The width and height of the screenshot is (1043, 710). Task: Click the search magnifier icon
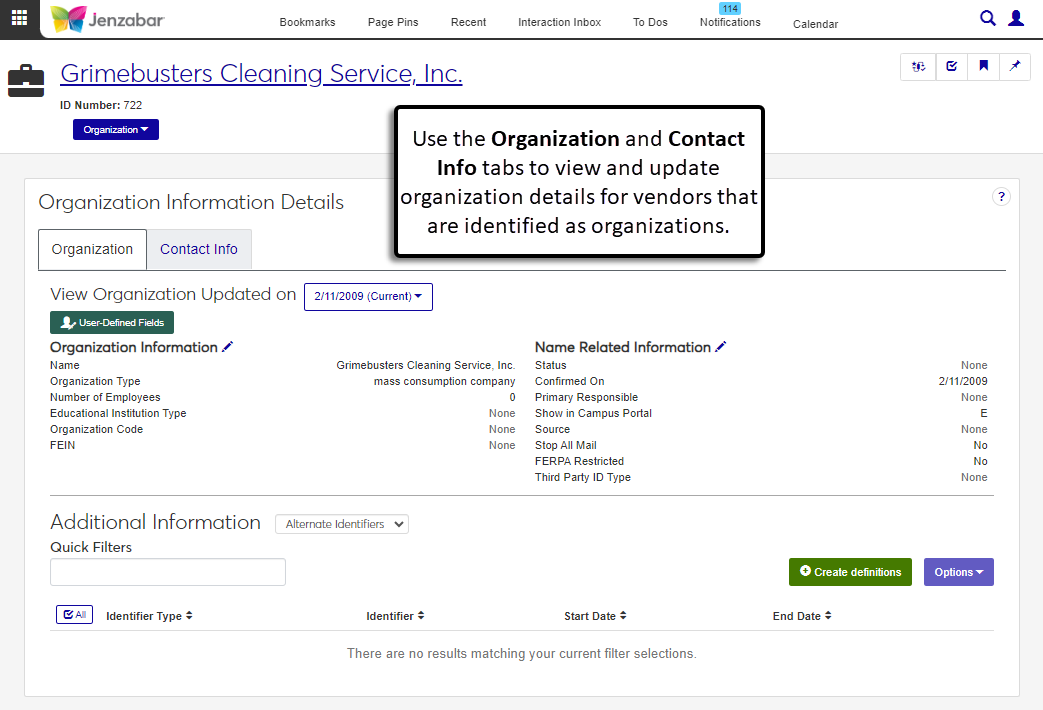[987, 18]
